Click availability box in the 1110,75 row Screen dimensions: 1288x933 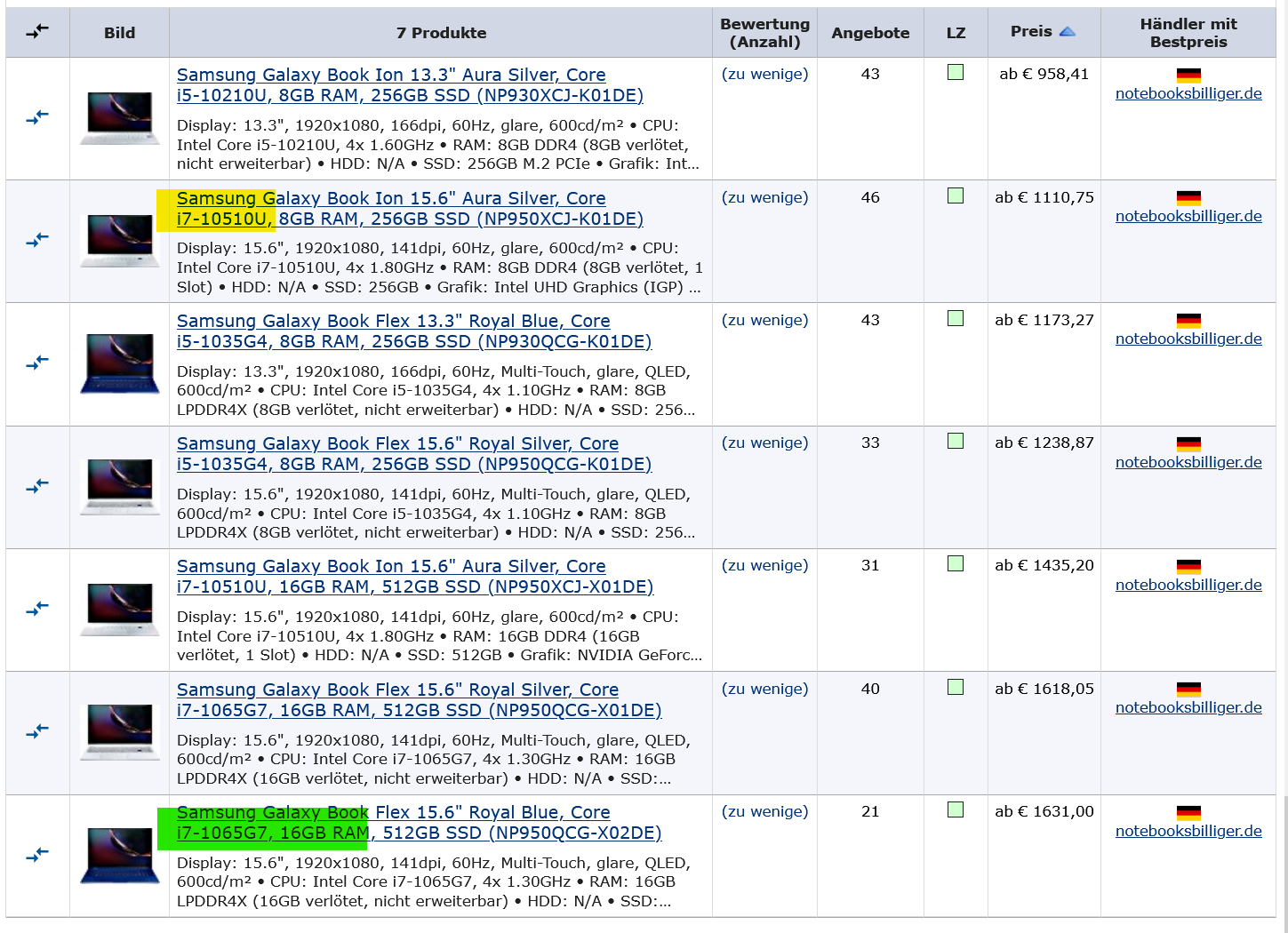pyautogui.click(x=956, y=195)
